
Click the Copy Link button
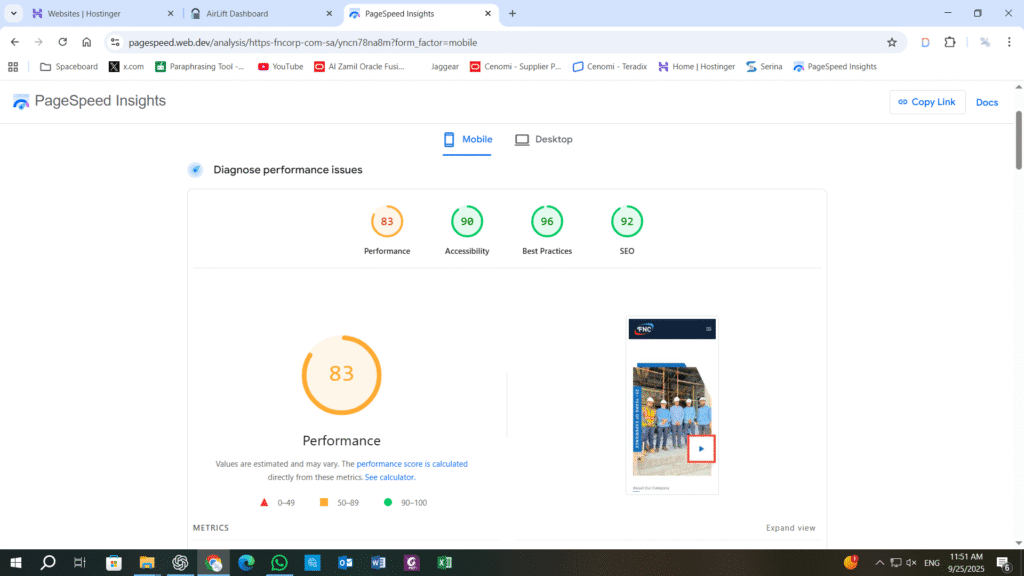point(927,103)
